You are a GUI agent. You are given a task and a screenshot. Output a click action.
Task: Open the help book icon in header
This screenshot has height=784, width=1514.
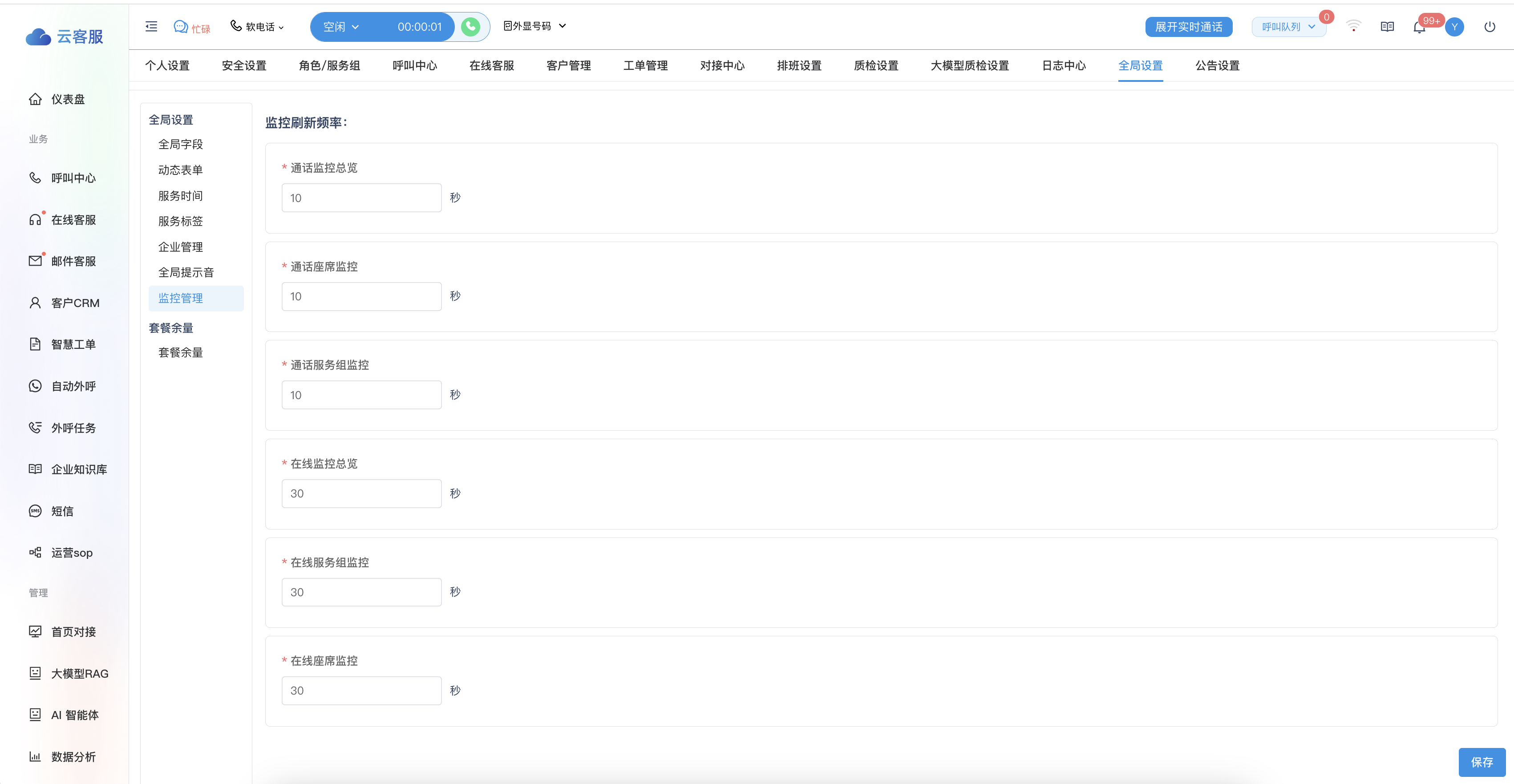click(1387, 26)
